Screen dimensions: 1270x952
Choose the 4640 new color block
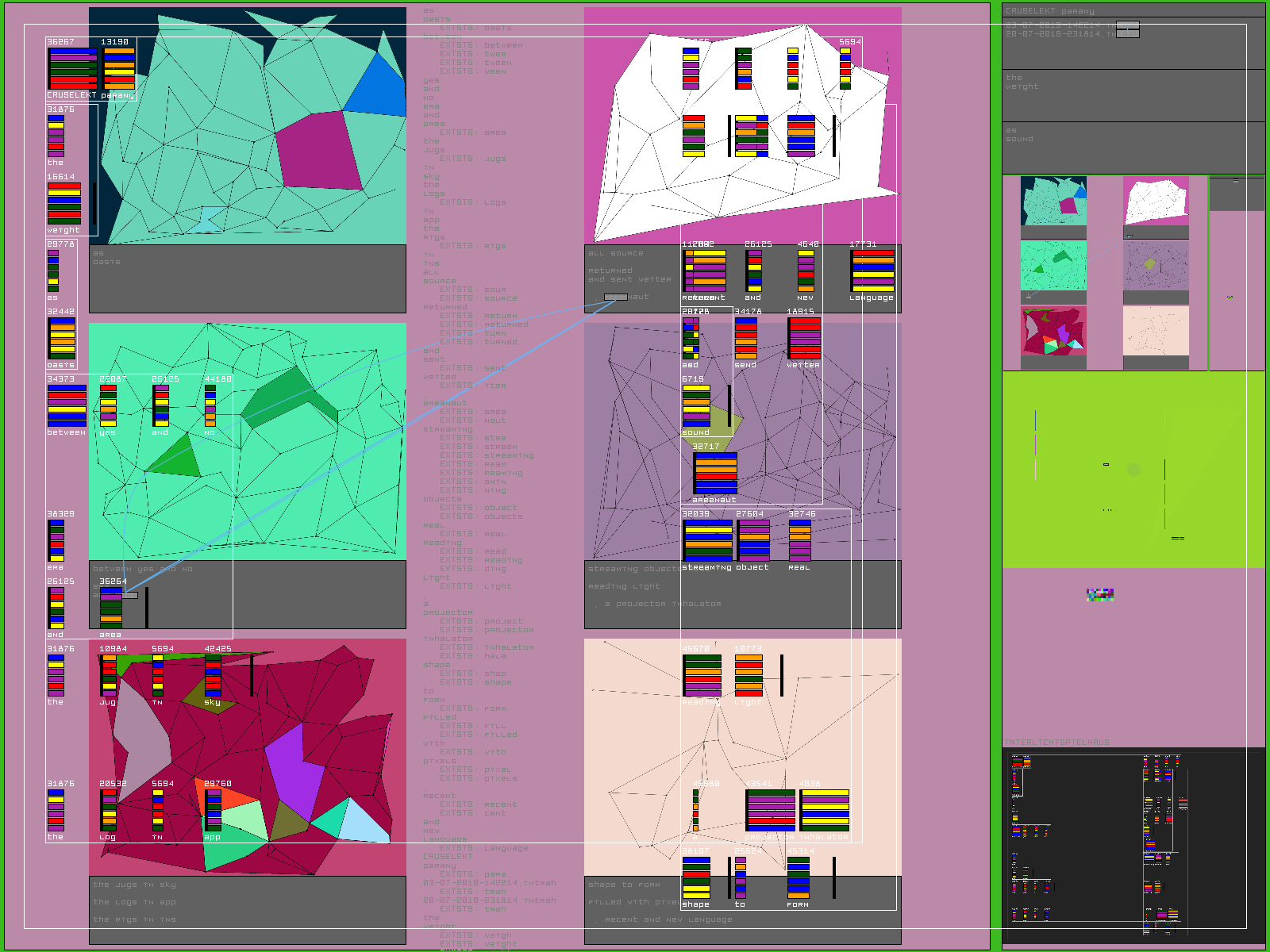(x=806, y=271)
